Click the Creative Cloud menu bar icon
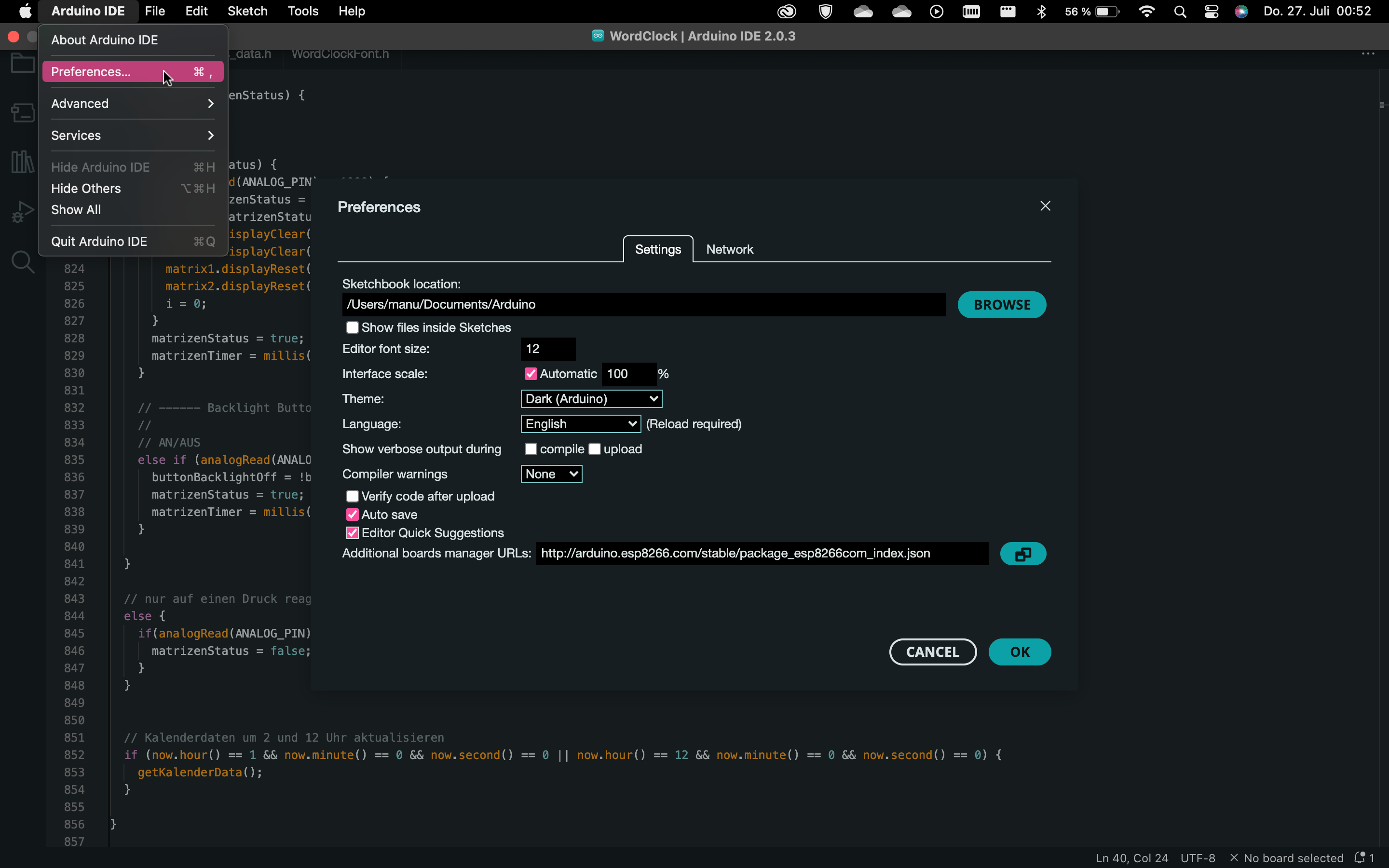Viewport: 1389px width, 868px height. click(786, 12)
